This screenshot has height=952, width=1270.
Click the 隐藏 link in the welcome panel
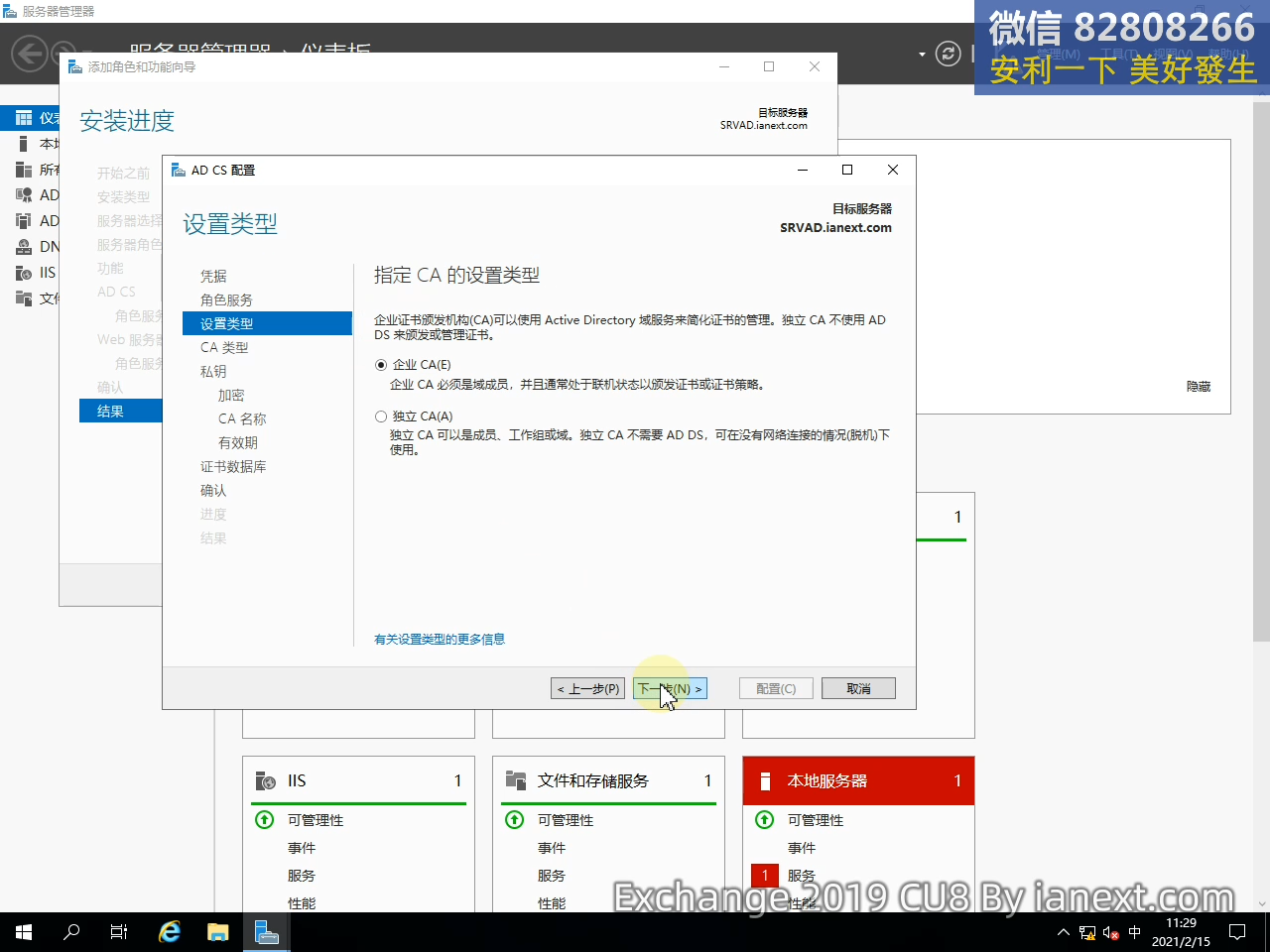tap(1199, 387)
